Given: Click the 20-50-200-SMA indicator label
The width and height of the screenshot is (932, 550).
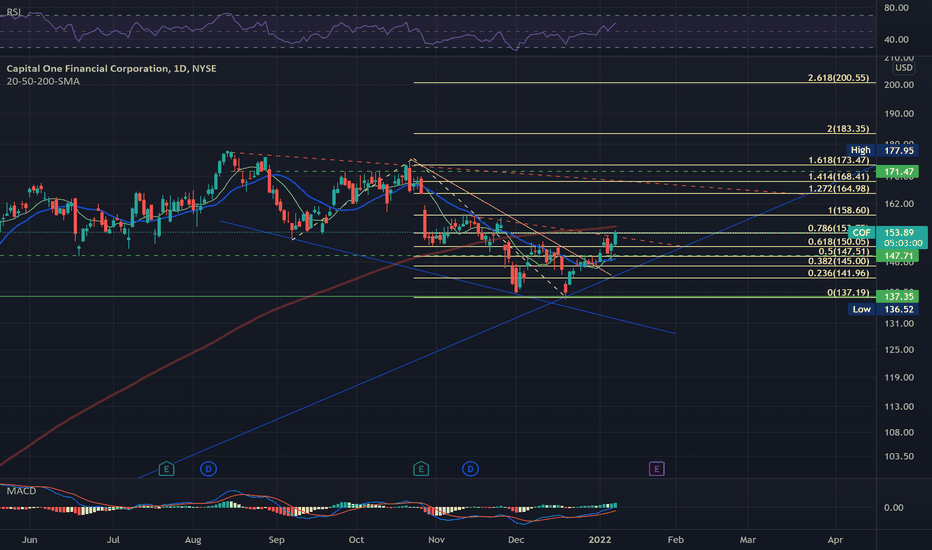Looking at the screenshot, I should [43, 81].
